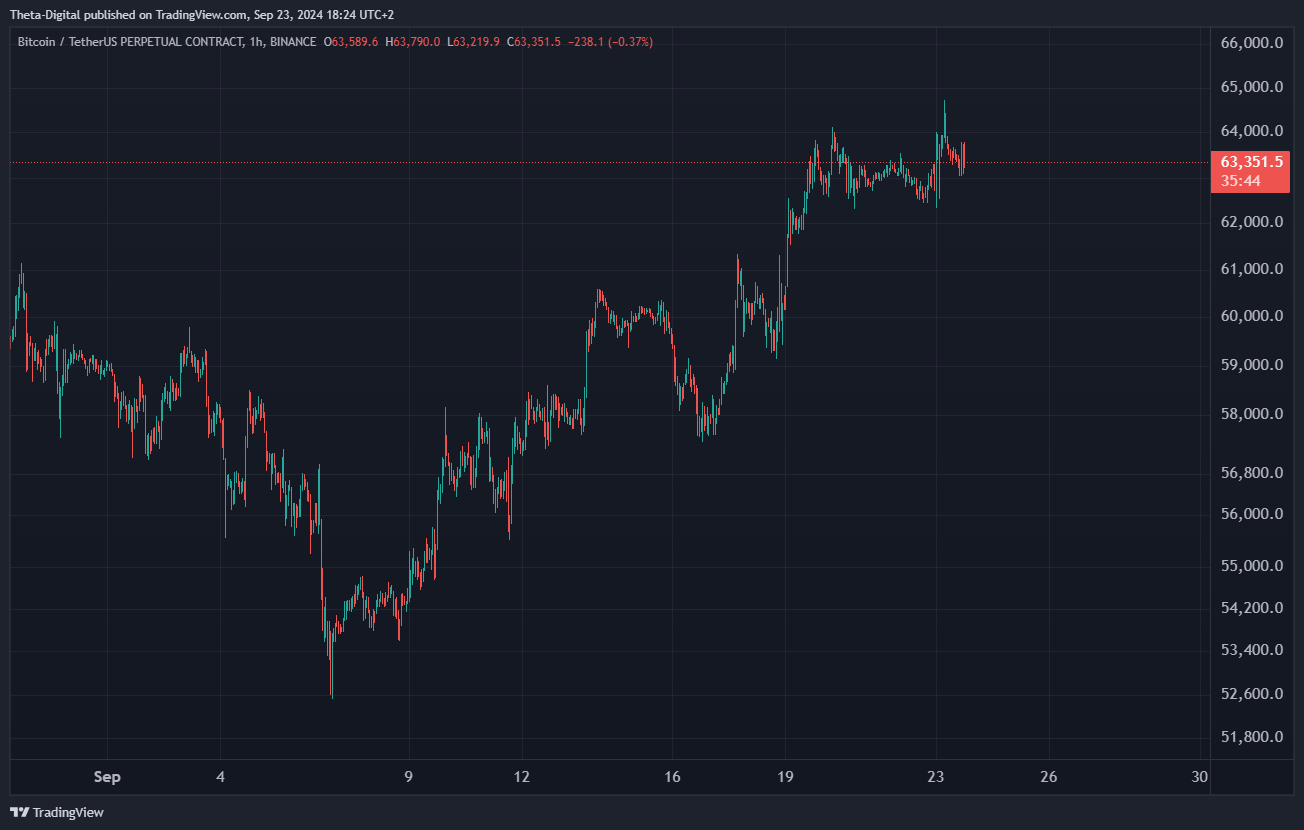Click the 30 date label on time axis
The image size is (1304, 830).
point(1200,777)
